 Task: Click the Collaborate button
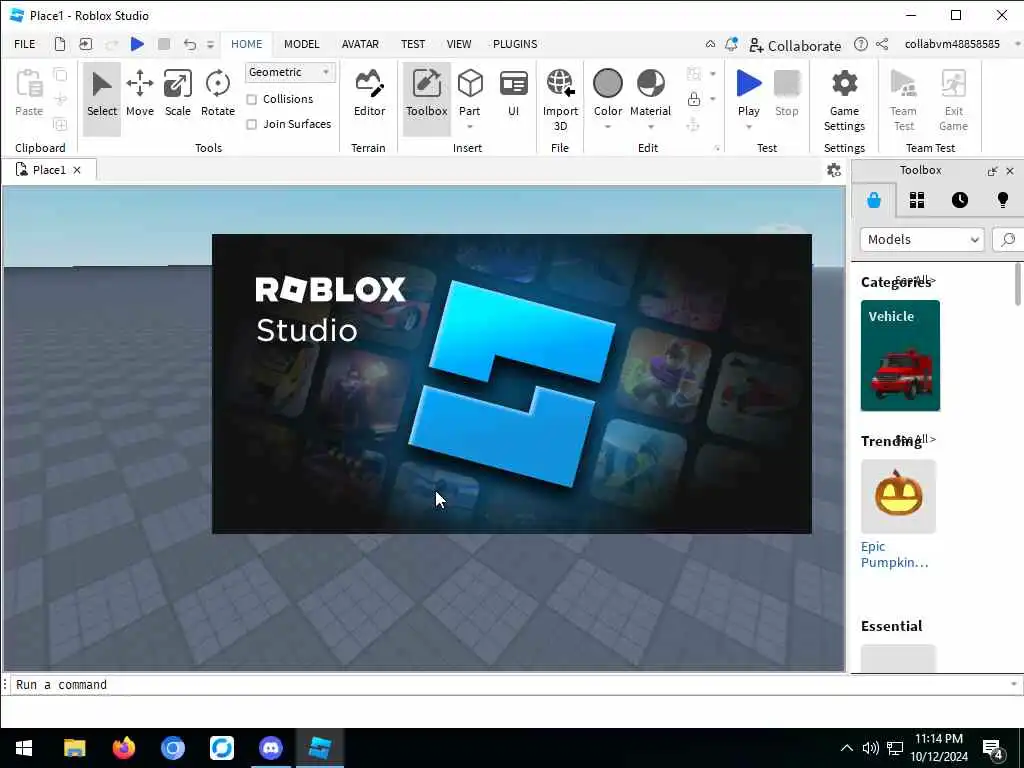coord(795,45)
